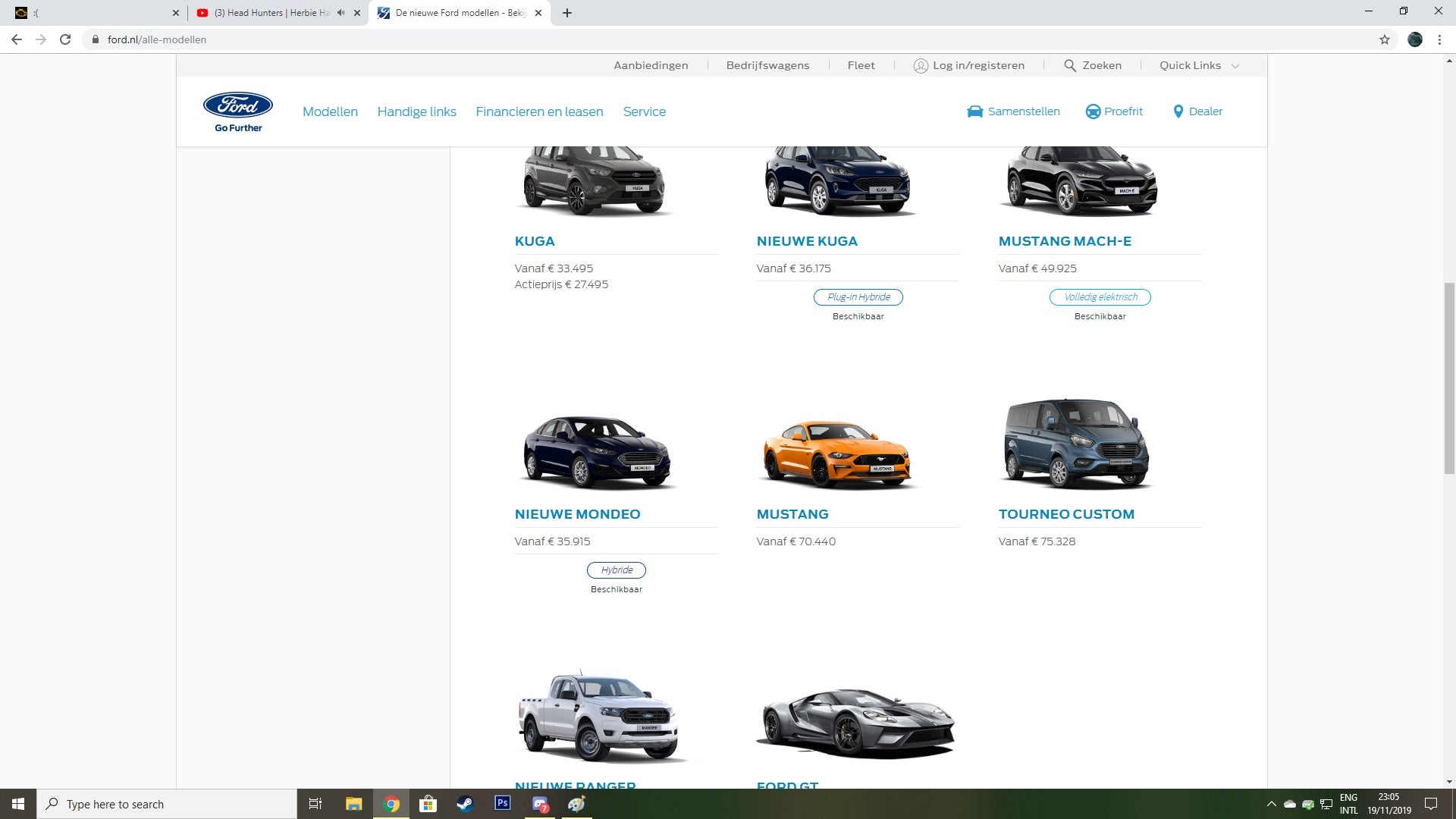Open File Explorer from taskbar

point(353,804)
